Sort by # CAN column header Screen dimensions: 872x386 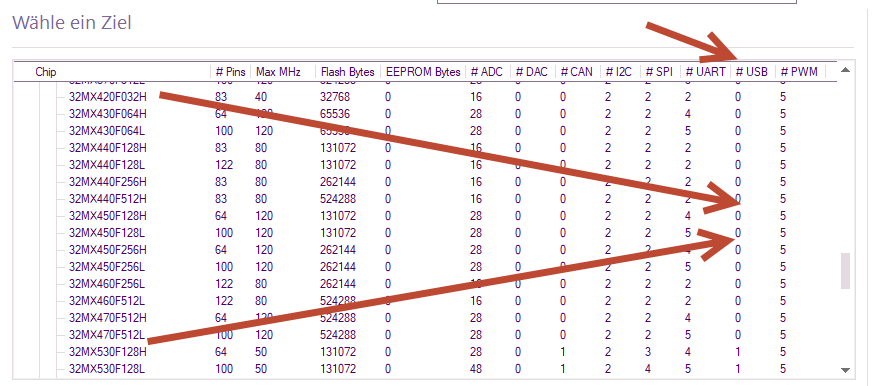[x=577, y=72]
